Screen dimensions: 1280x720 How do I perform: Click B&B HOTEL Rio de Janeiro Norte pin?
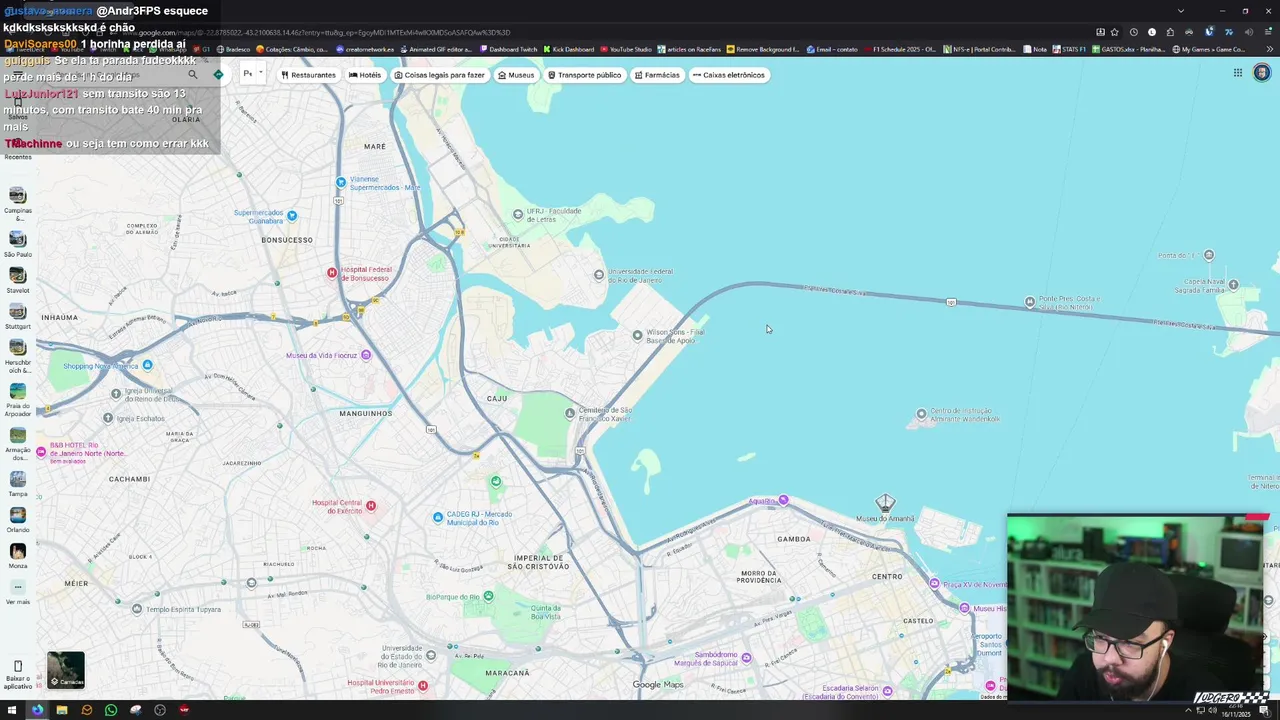[41, 452]
